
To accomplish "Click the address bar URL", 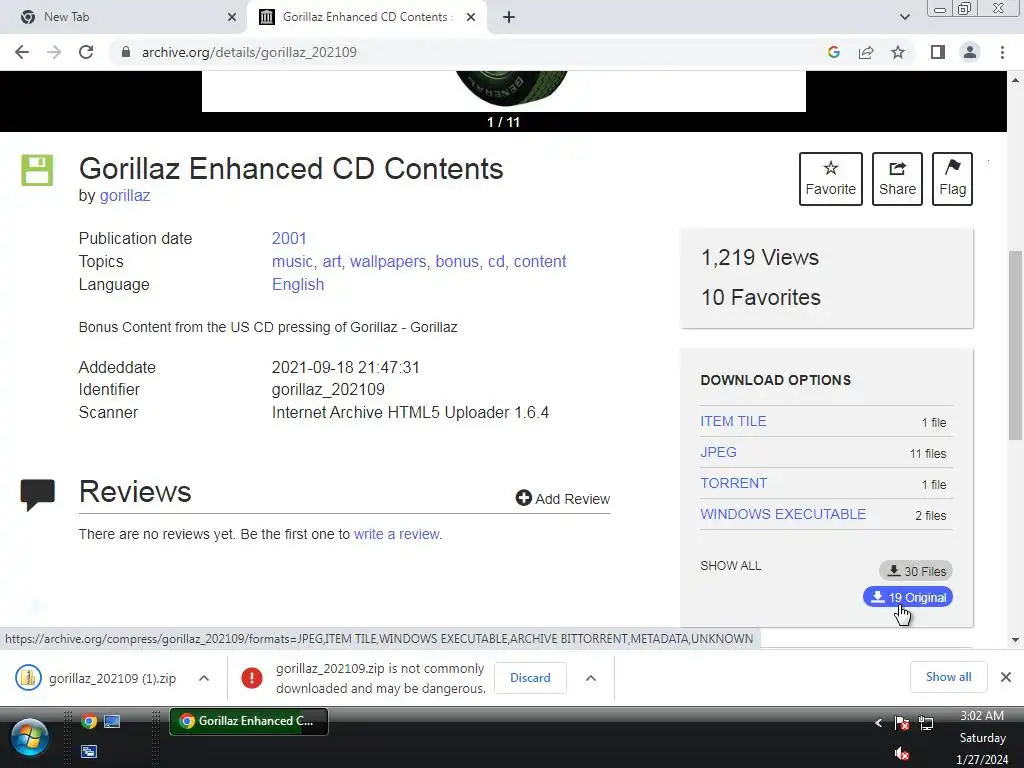I will coord(249,52).
